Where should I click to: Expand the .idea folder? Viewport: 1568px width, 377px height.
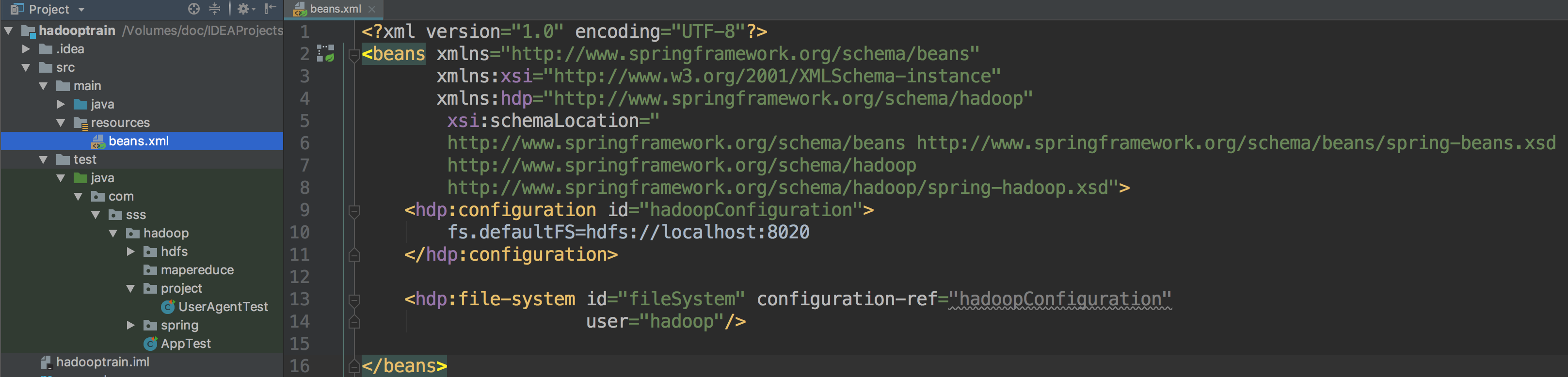click(26, 49)
